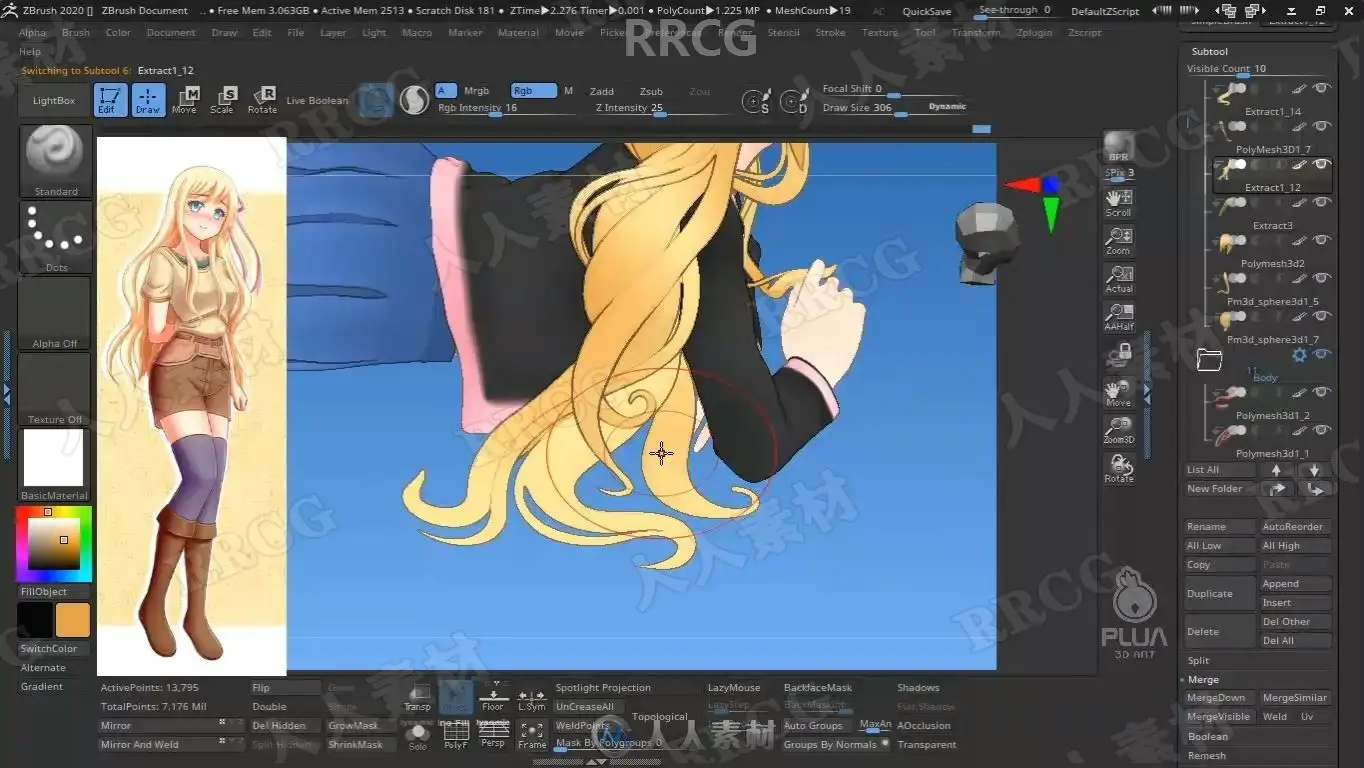This screenshot has width=1364, height=768.
Task: Toggle visibility eye of Extract3 subtool
Action: coord(1322,202)
